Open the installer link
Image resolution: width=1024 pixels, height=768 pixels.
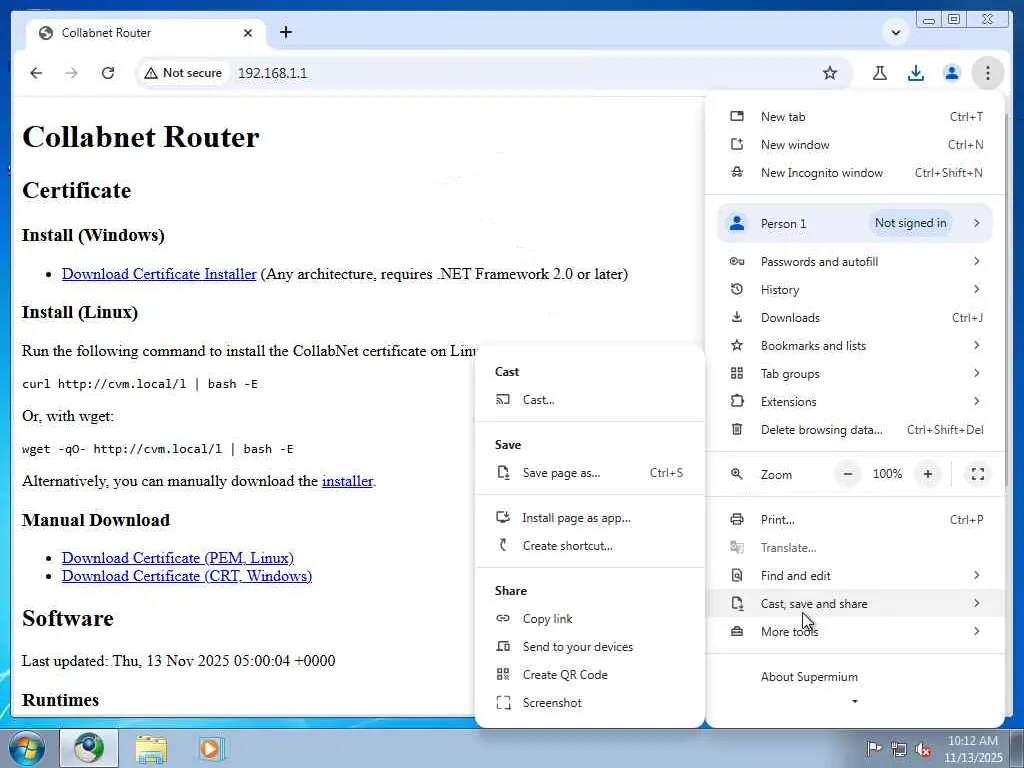[x=347, y=481]
